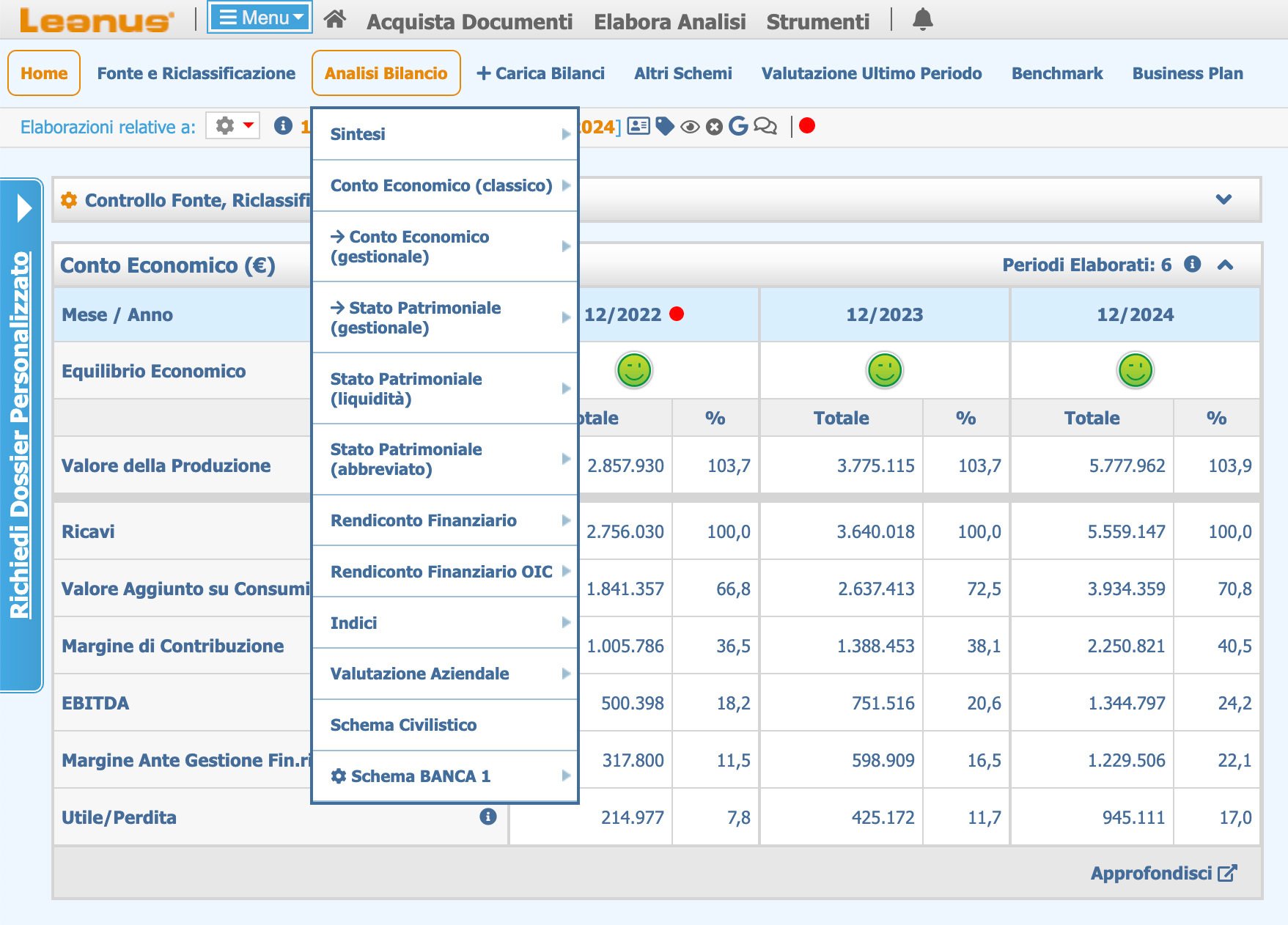Viewport: 1288px width, 925px height.
Task: Click red dot next to 12/2022
Action: (677, 314)
